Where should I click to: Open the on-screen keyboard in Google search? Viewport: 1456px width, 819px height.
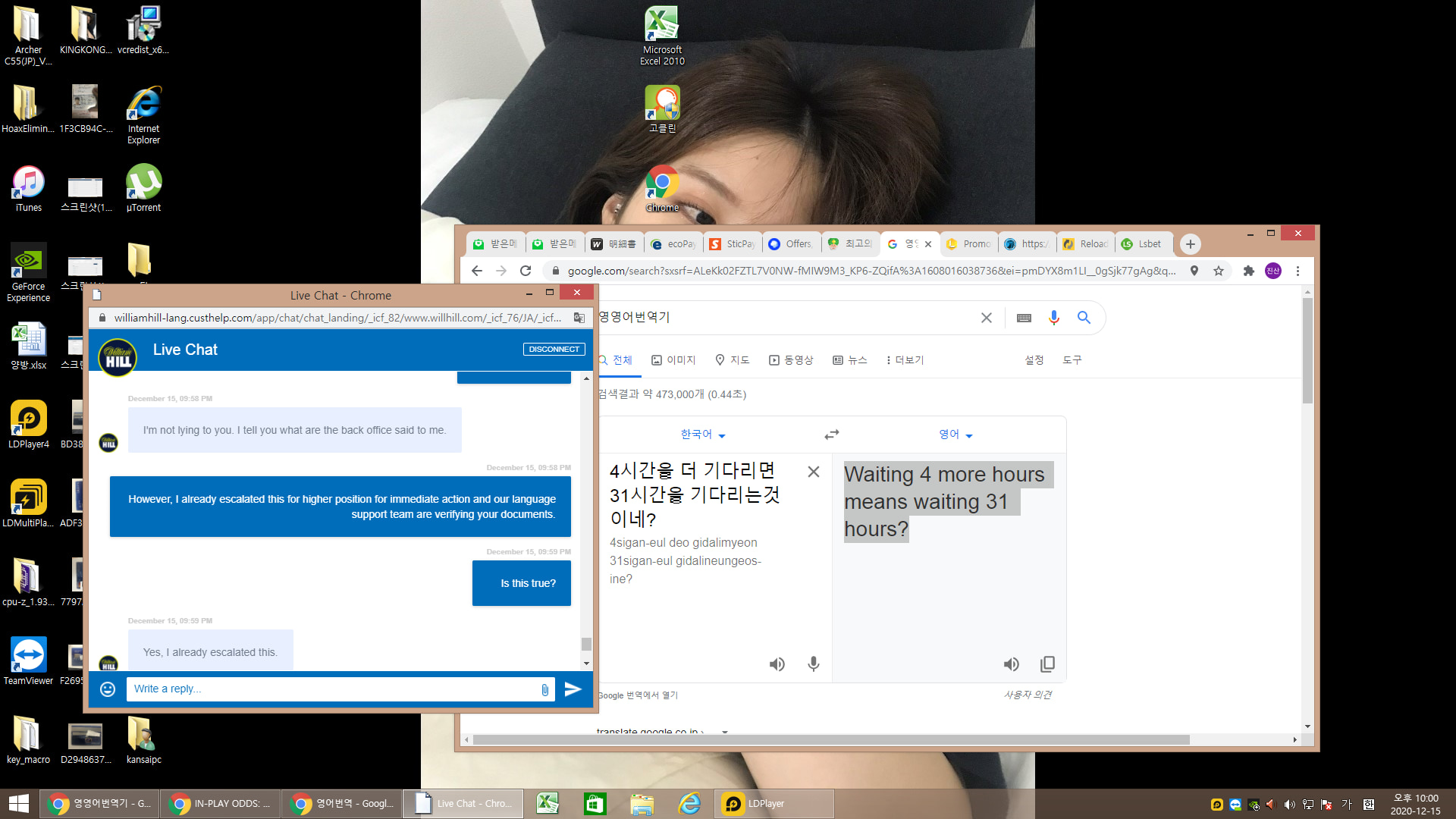1024,318
